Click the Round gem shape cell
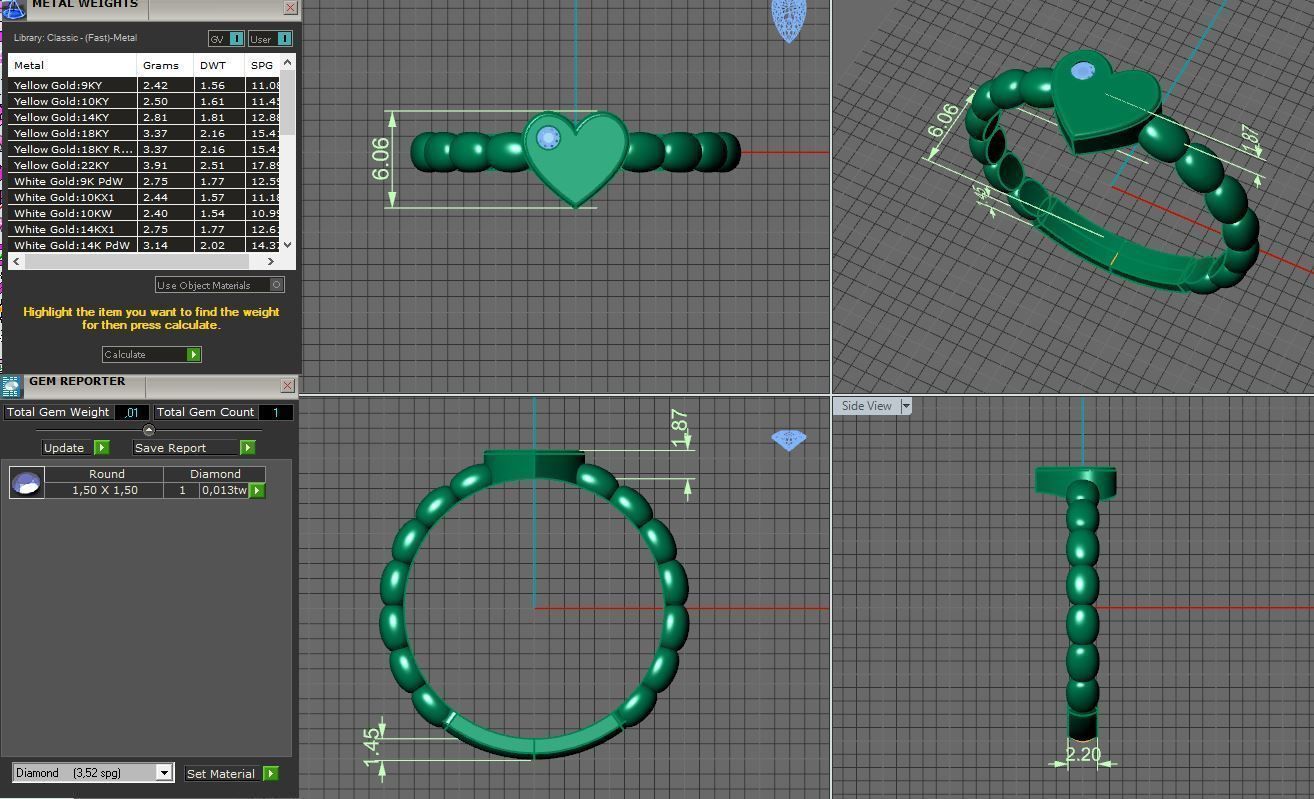 click(x=106, y=474)
